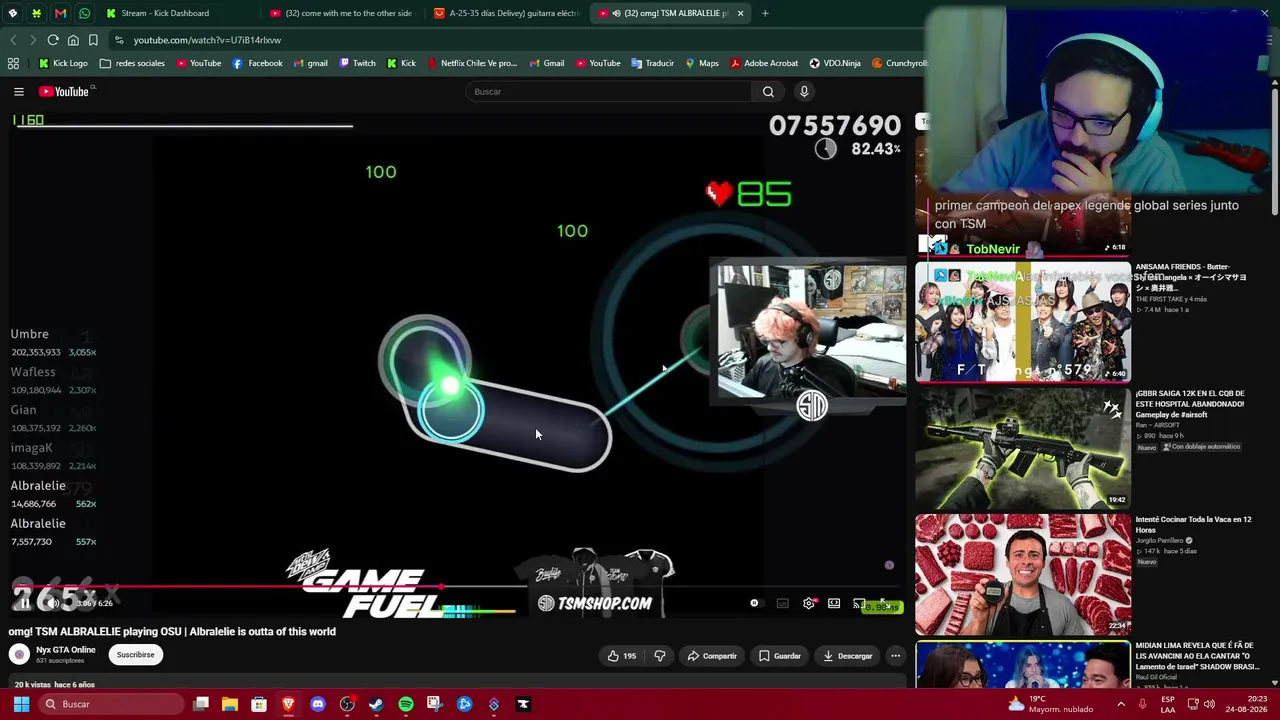Open the MIDIAN LIMA video title

click(x=1197, y=656)
